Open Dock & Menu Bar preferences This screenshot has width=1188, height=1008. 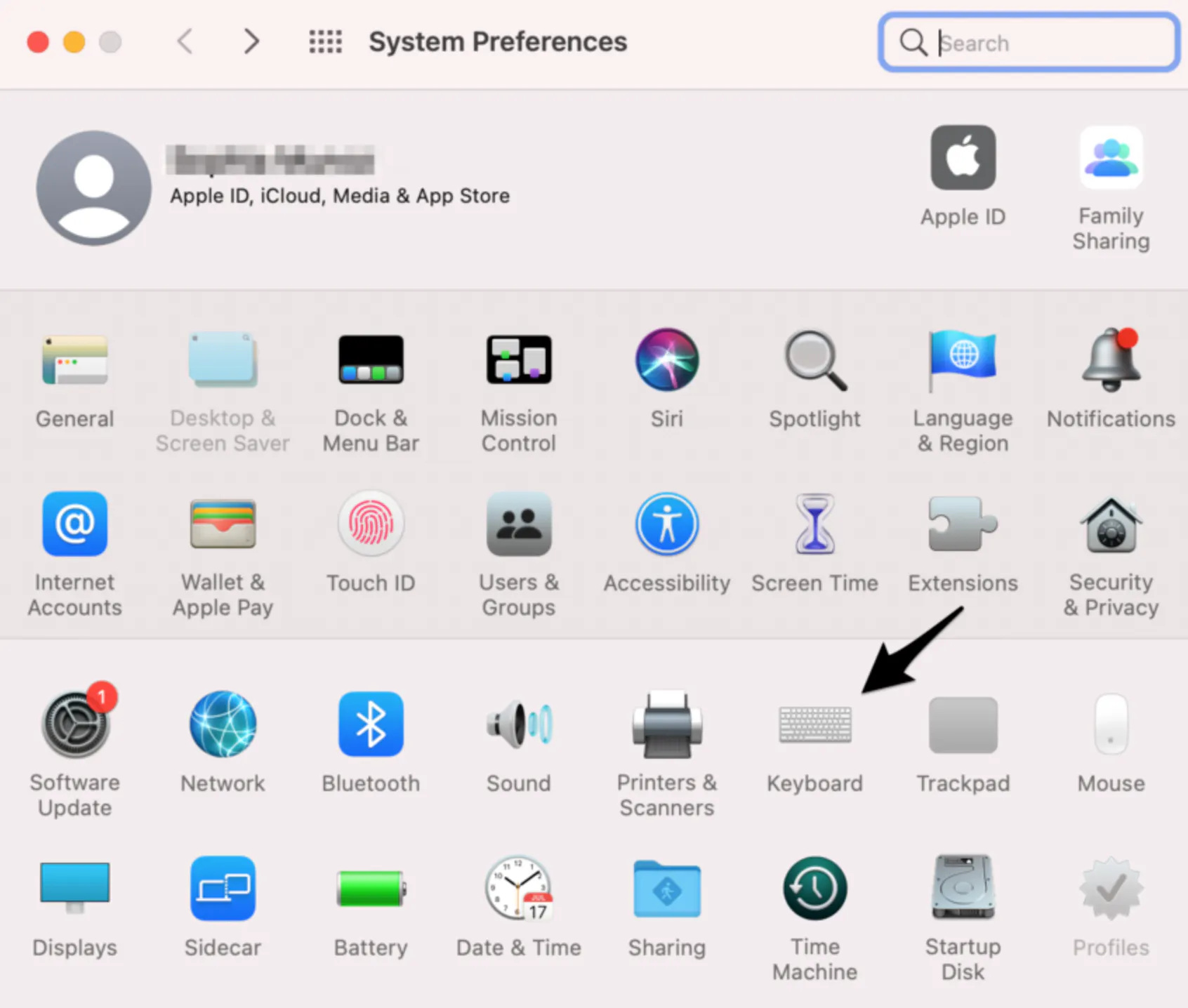tap(371, 359)
